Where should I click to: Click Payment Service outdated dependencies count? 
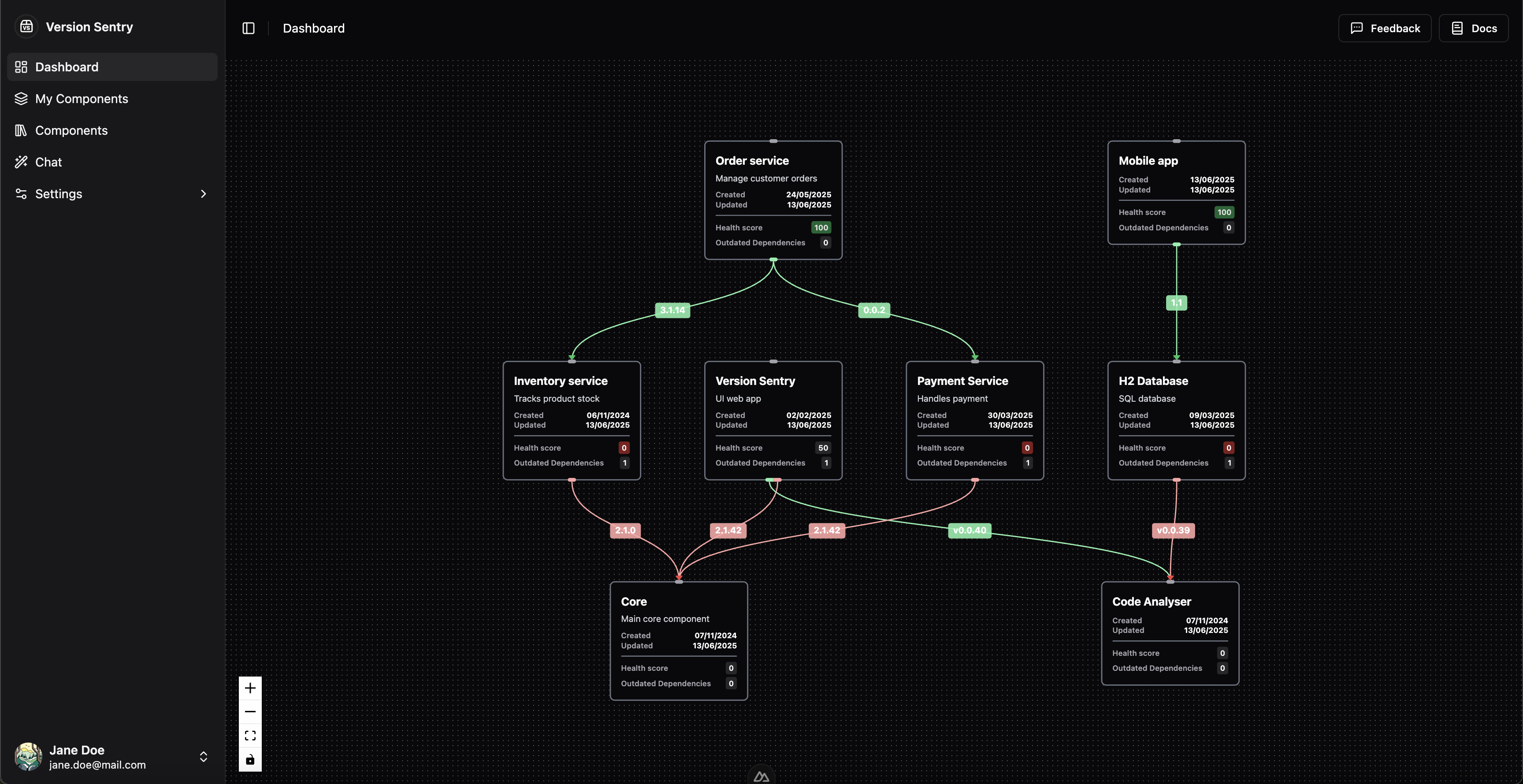[x=1028, y=463]
